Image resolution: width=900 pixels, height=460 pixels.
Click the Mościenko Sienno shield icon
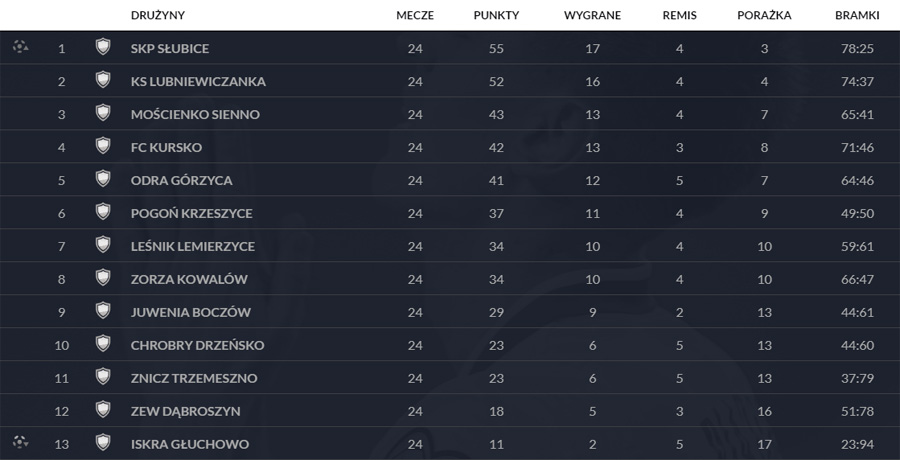102,113
